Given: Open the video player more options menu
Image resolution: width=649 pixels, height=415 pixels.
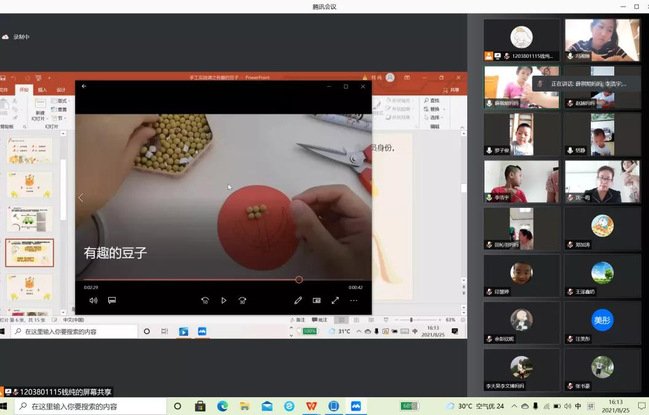Looking at the screenshot, I should [353, 300].
